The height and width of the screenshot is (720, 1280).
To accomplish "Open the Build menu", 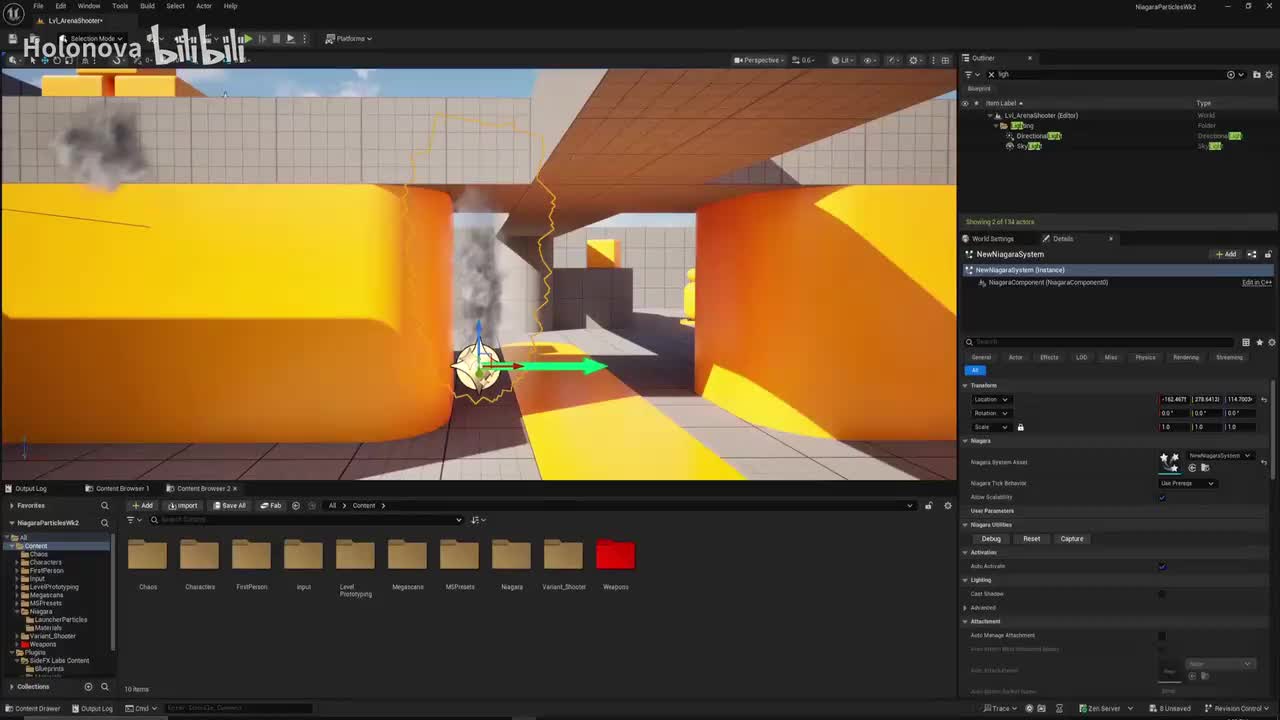I will point(147,6).
